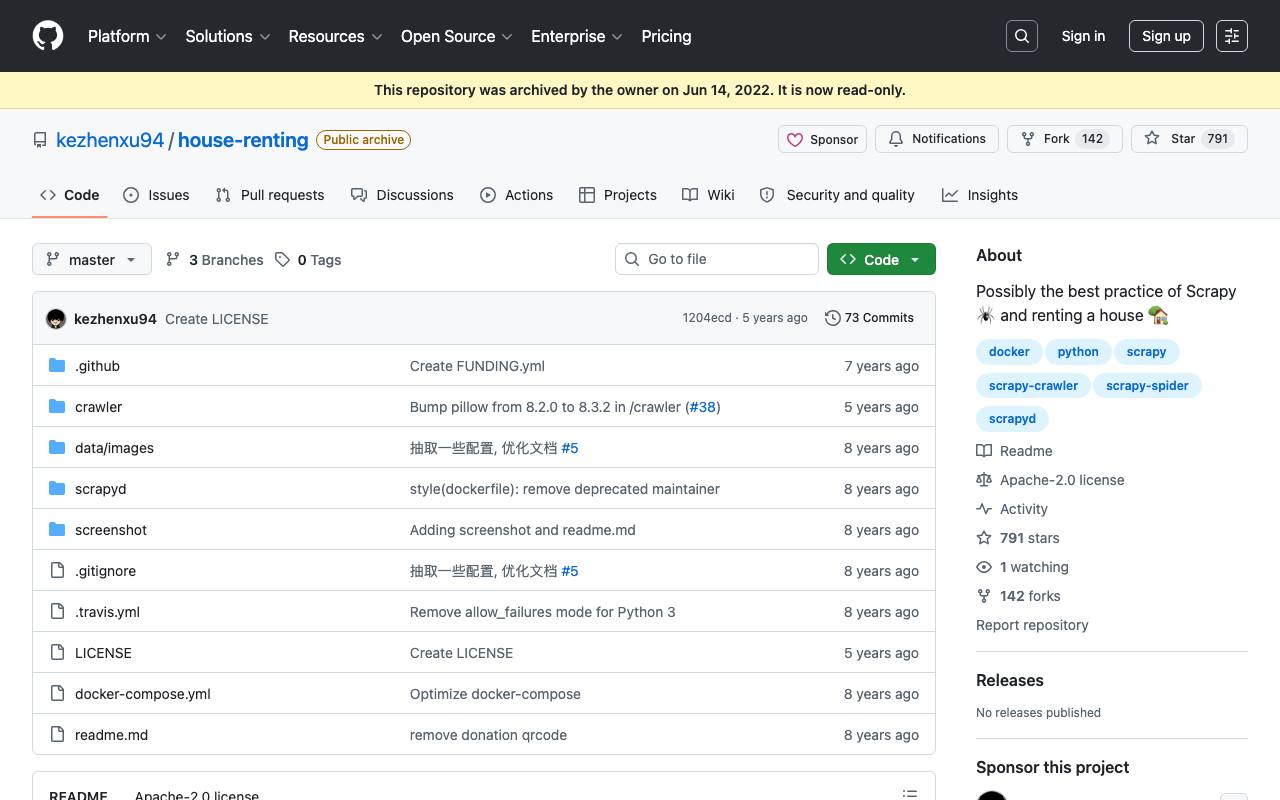Open commit hash 1204ecd link
This screenshot has height=800, width=1280.
(x=707, y=318)
